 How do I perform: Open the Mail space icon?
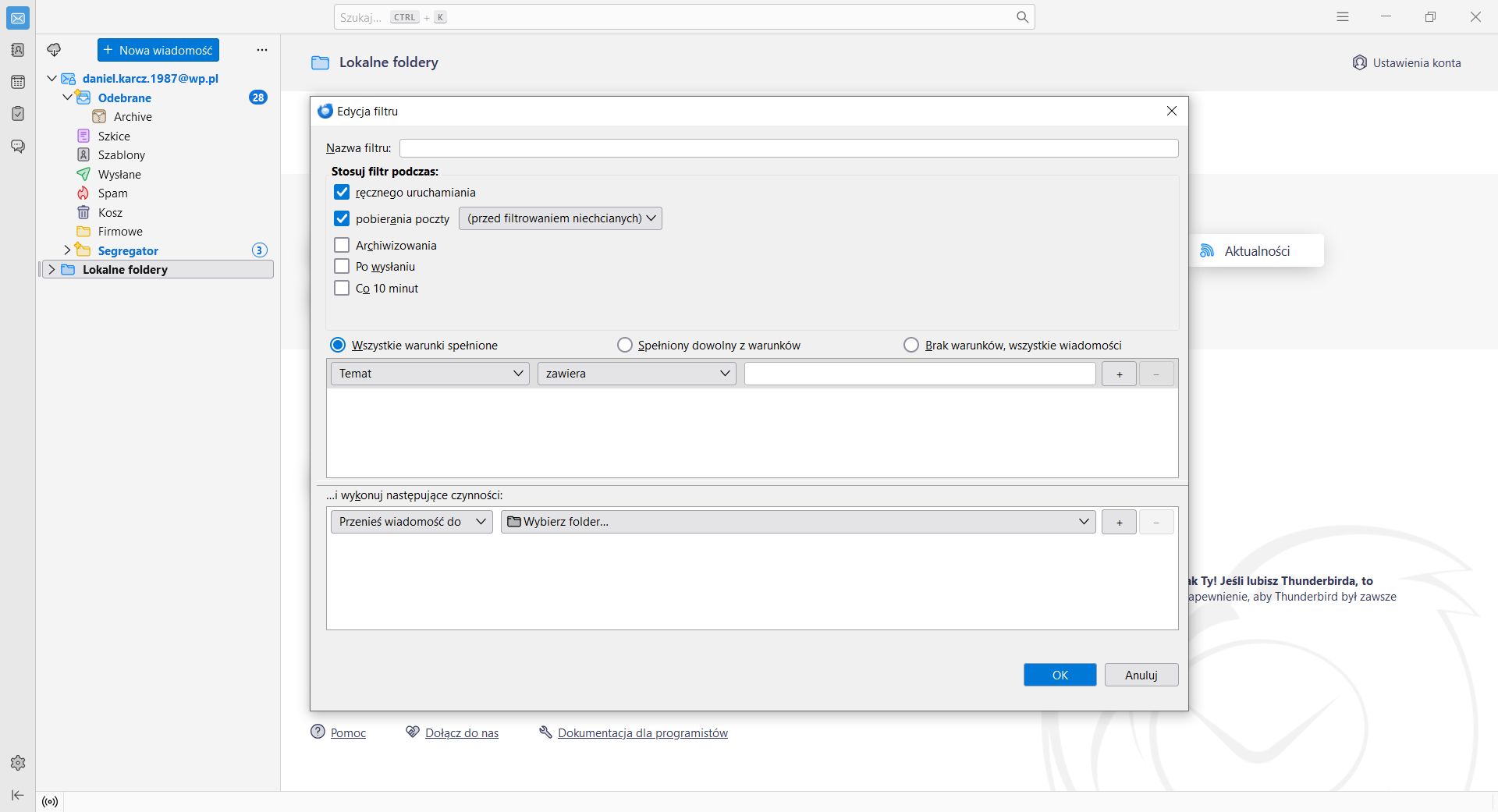(18, 18)
